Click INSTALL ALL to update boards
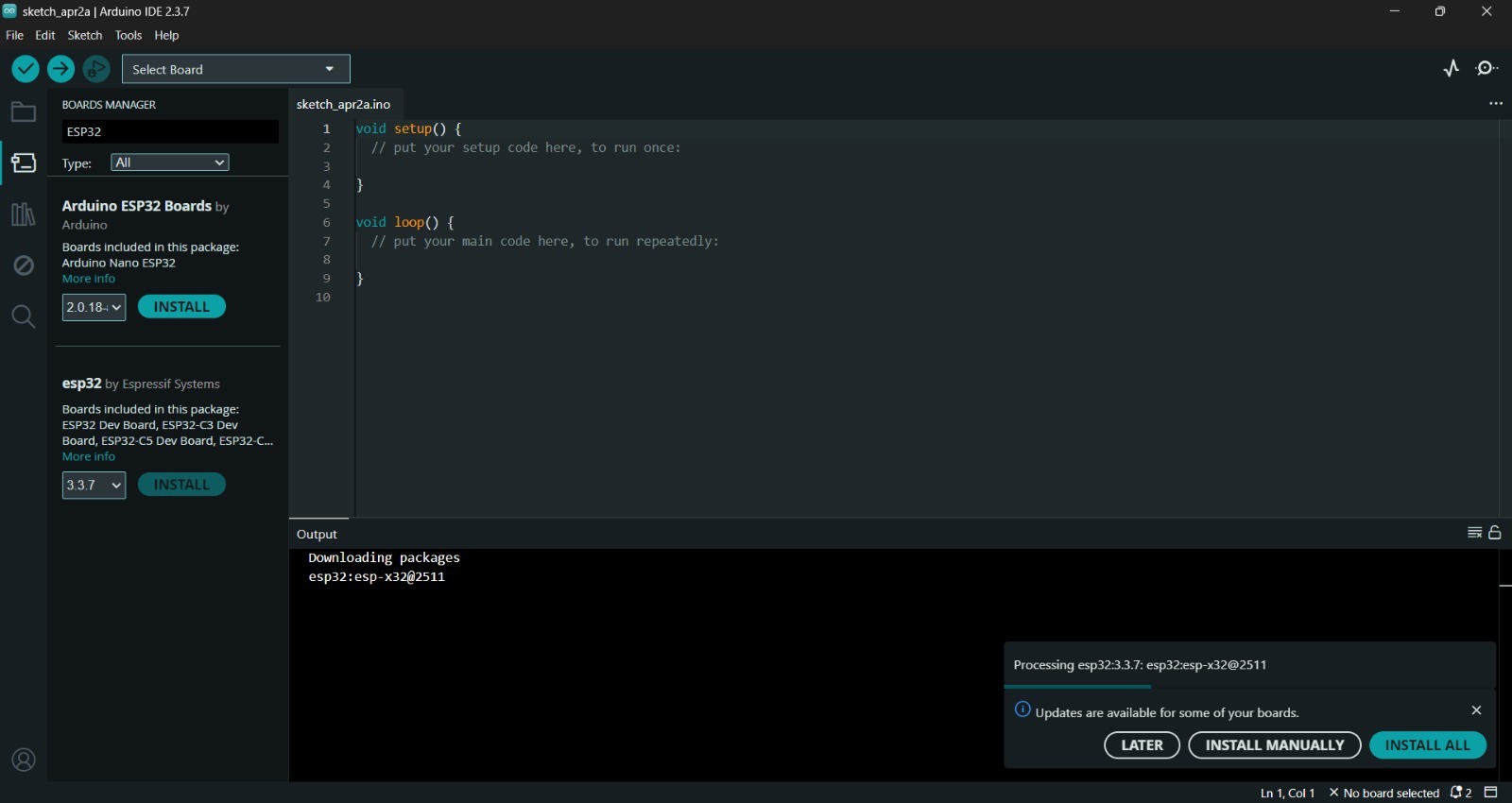The width and height of the screenshot is (1512, 803). [x=1428, y=745]
